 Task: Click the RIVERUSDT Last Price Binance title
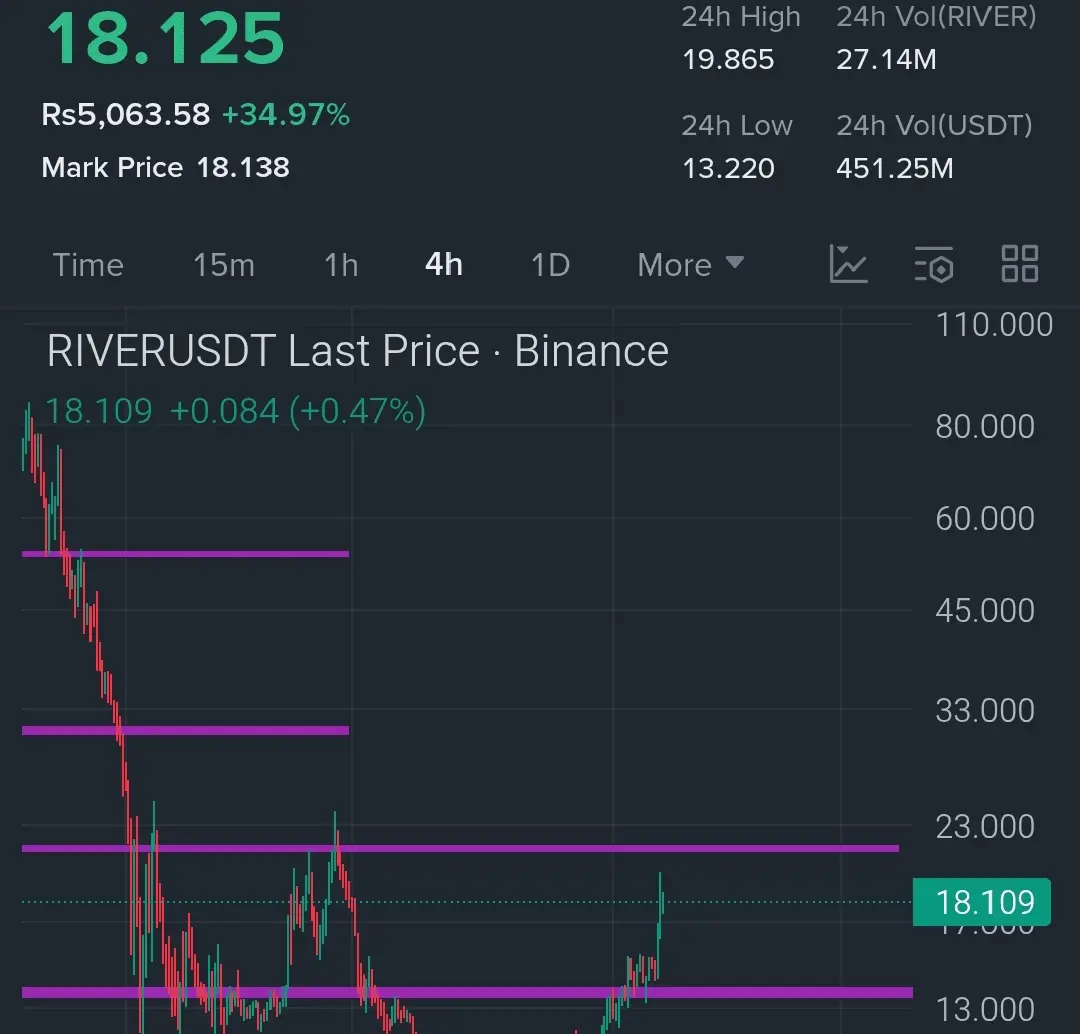click(357, 351)
